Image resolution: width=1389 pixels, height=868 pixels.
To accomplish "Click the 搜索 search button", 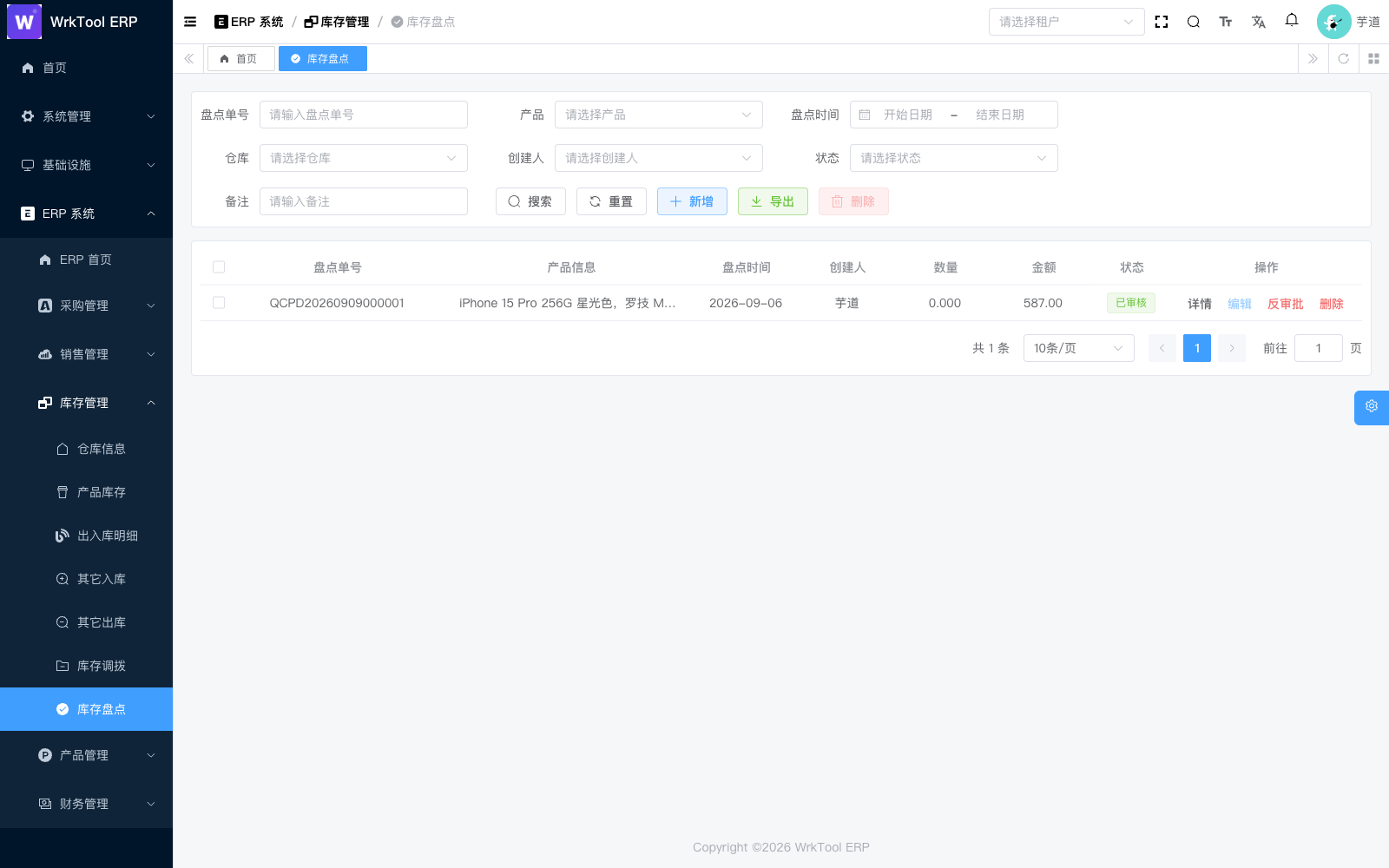I will 530,201.
